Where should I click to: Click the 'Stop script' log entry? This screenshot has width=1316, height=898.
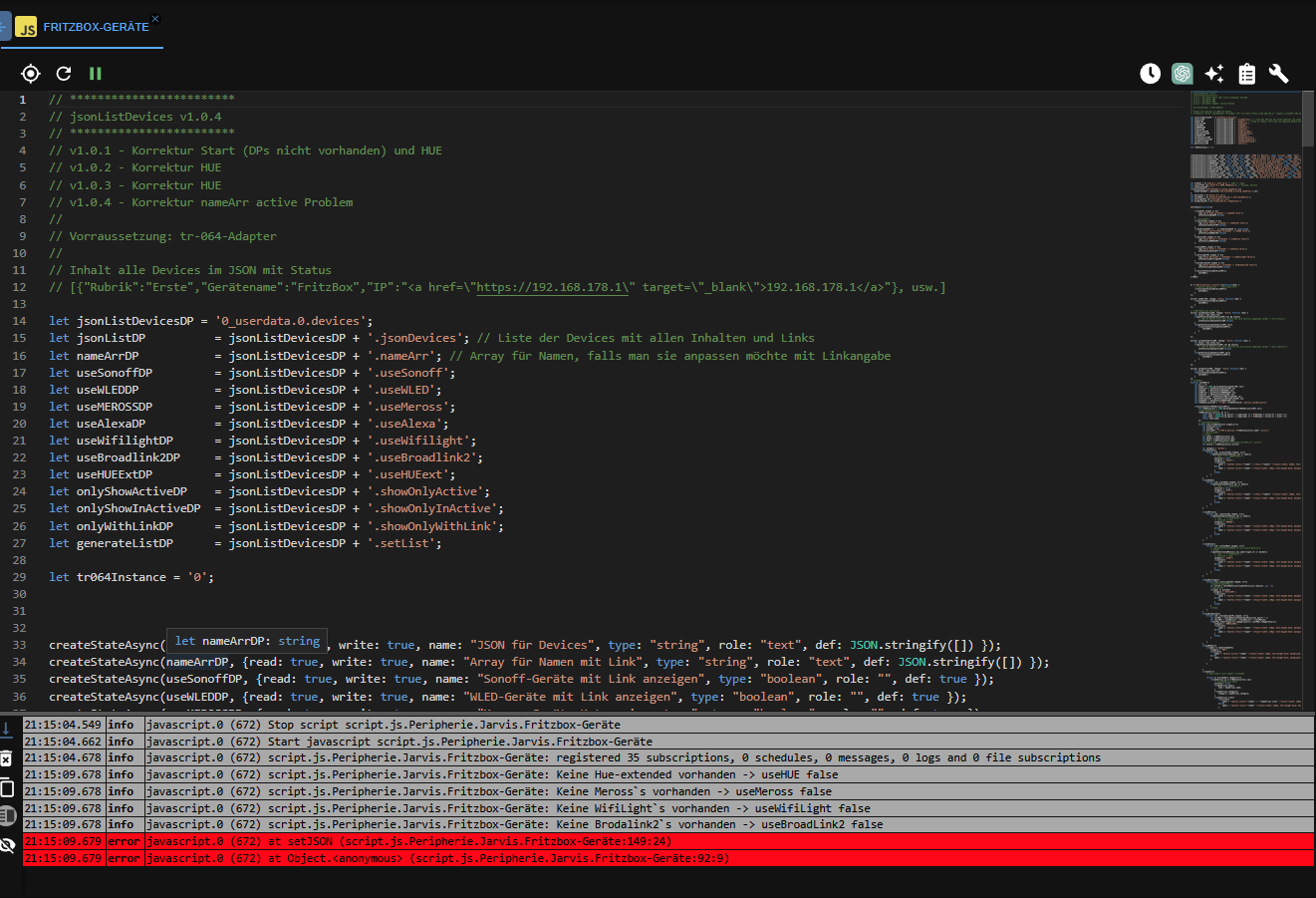(668, 725)
